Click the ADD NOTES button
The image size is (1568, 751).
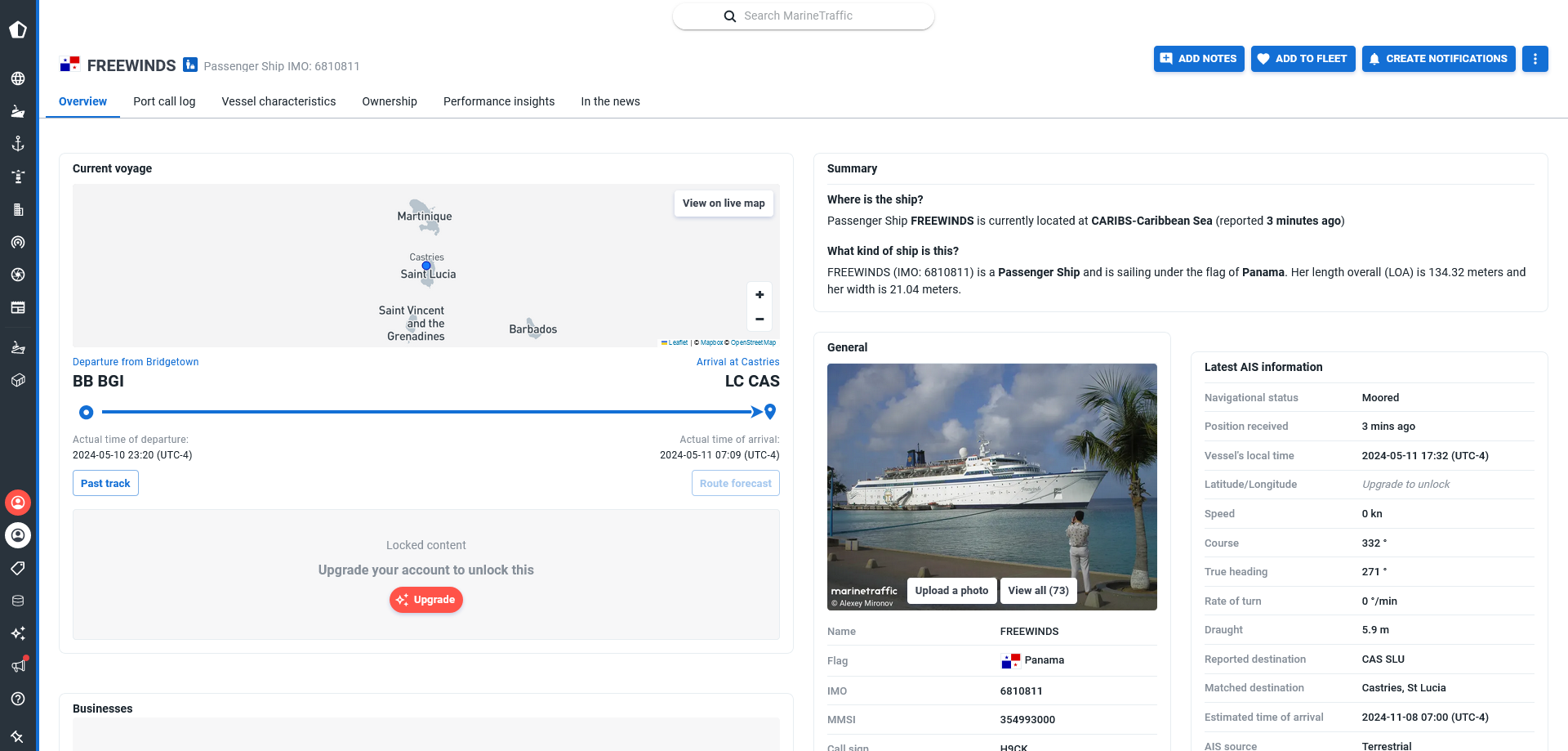[1199, 59]
